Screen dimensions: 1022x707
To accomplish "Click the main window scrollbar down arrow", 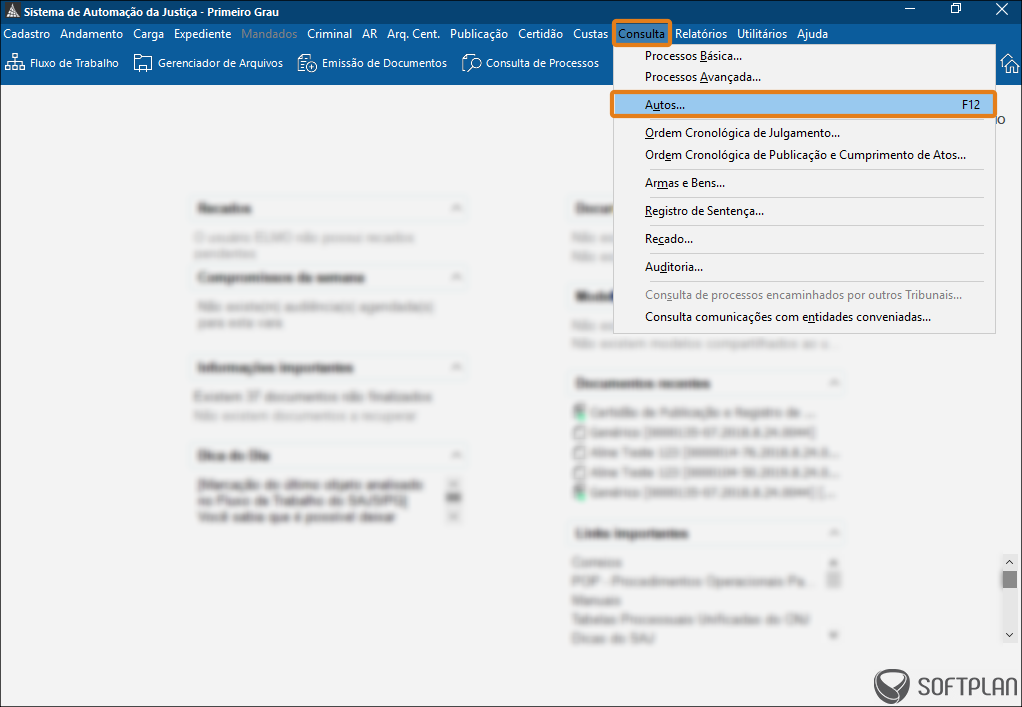I will point(1010,635).
